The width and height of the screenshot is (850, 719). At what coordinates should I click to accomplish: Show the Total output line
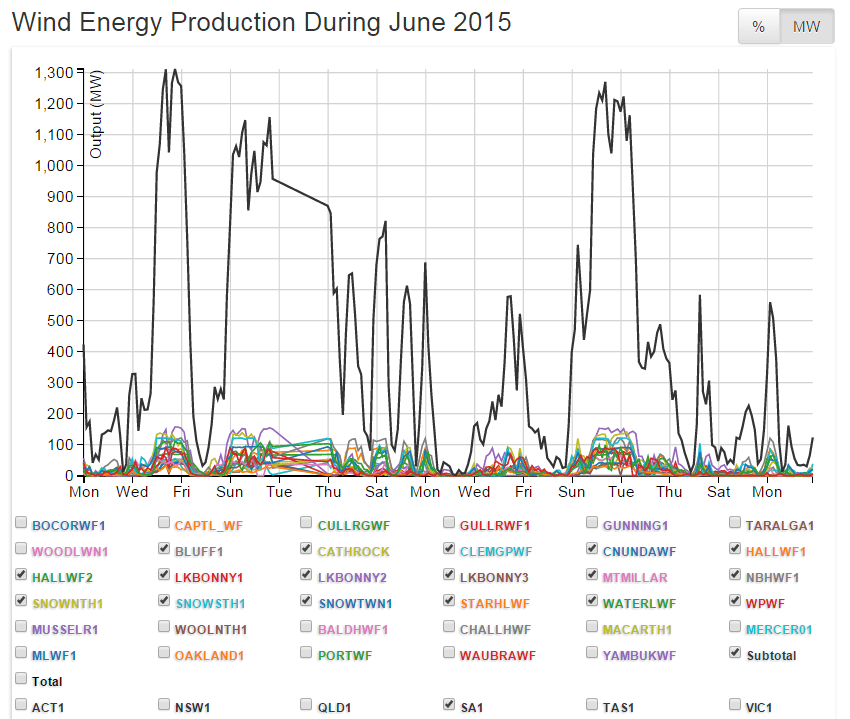21,680
